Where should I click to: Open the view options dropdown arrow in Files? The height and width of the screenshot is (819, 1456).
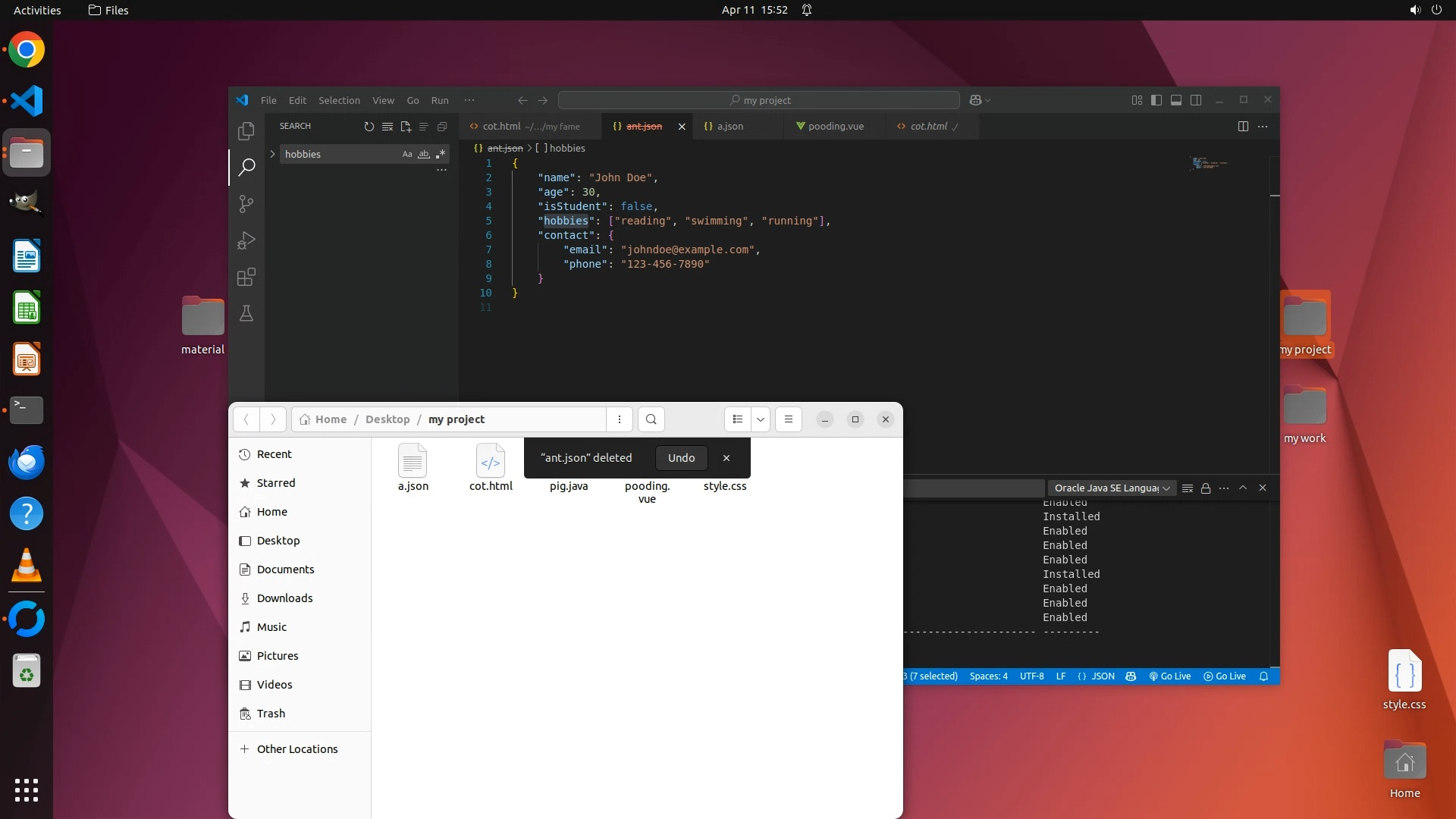(x=760, y=419)
